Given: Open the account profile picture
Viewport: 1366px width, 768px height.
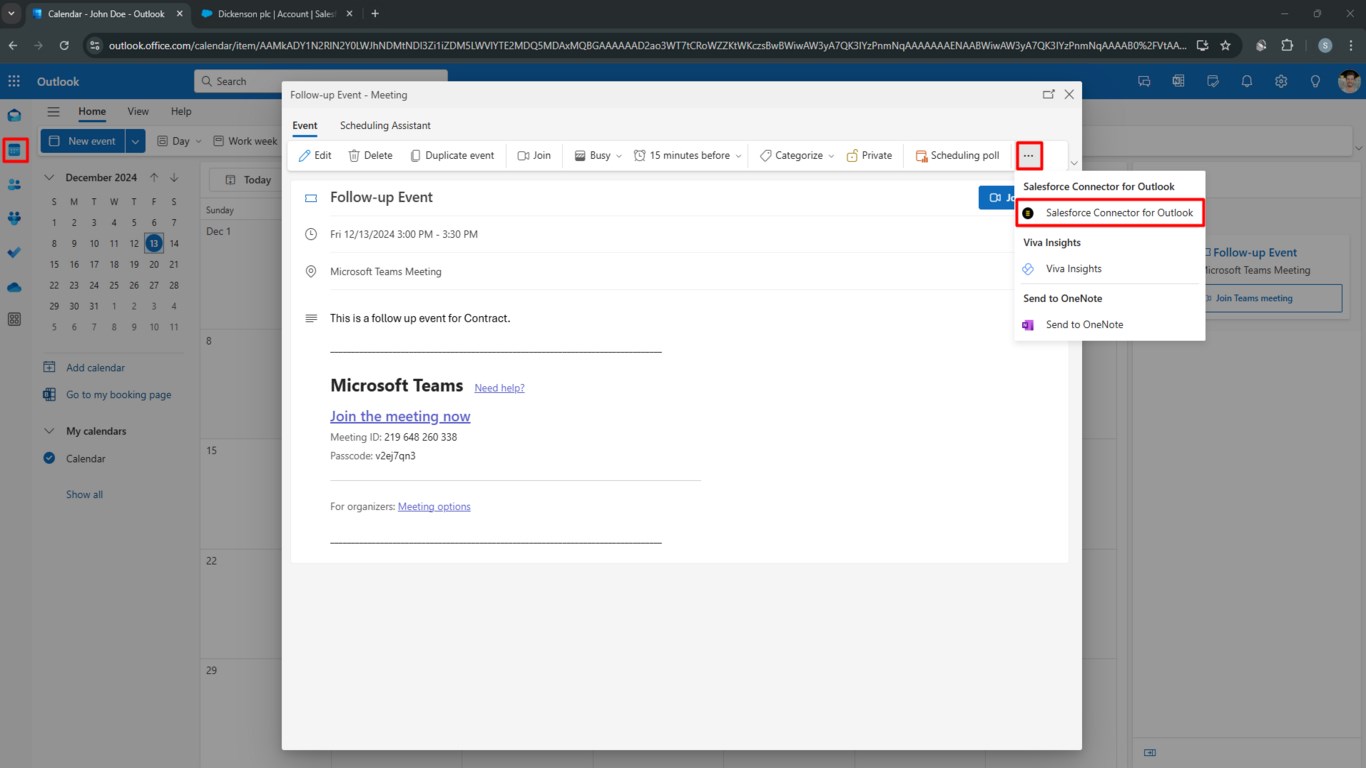Looking at the screenshot, I should coord(1350,81).
